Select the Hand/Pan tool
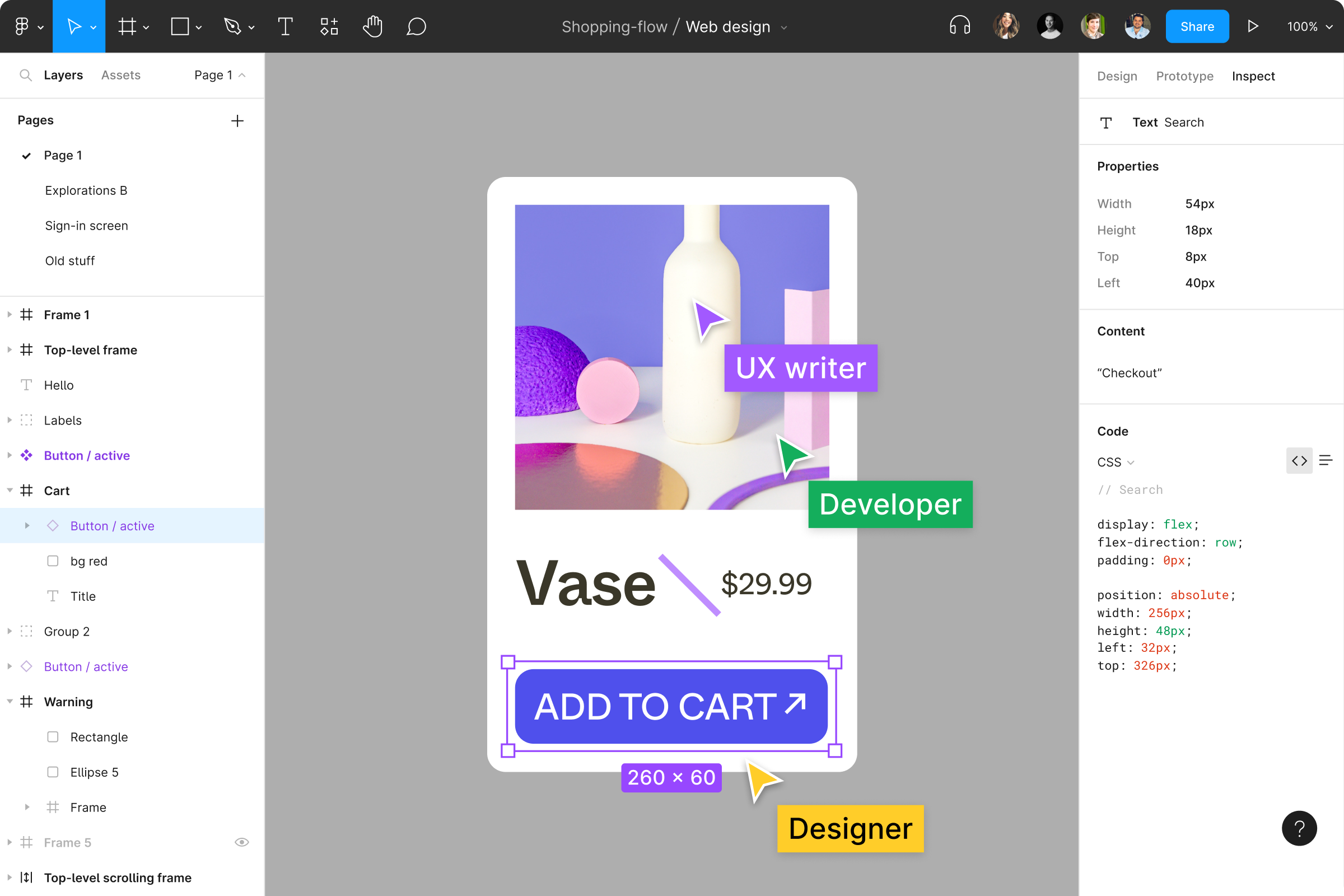Screen dimensions: 1344x896 [x=371, y=26]
